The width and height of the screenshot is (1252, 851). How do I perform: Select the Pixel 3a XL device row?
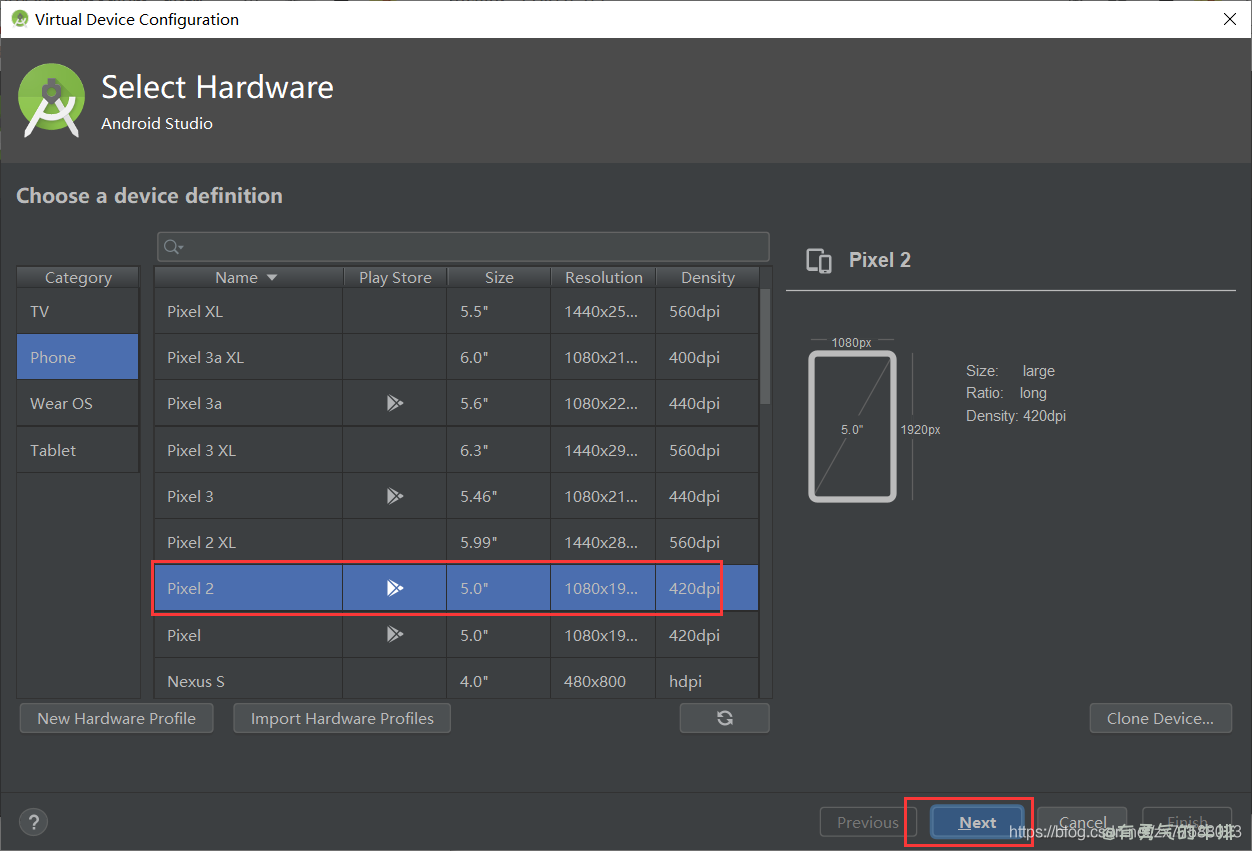(456, 357)
